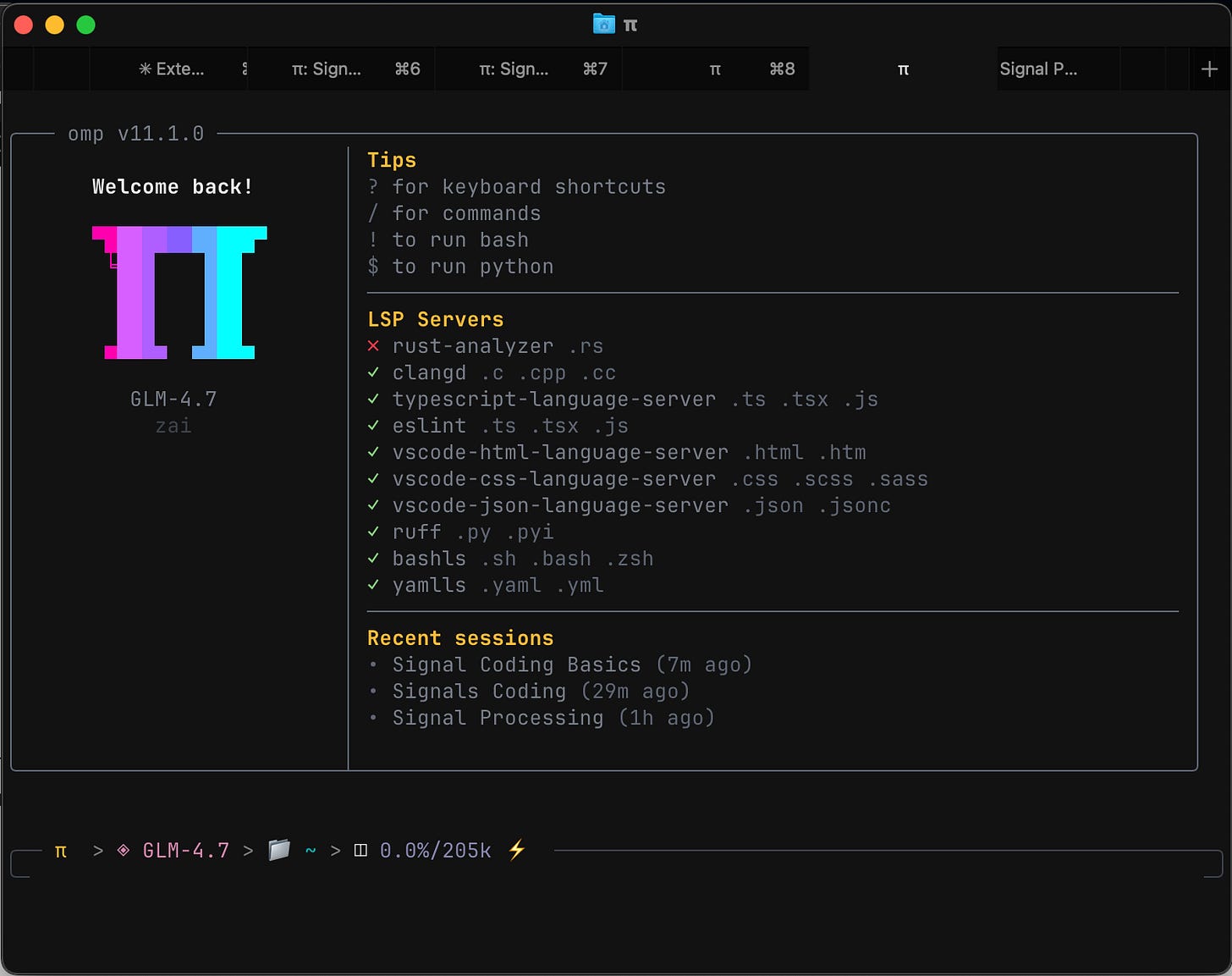1232x976 pixels.
Task: Click the context window icon before 0.0%/205k
Action: [360, 850]
